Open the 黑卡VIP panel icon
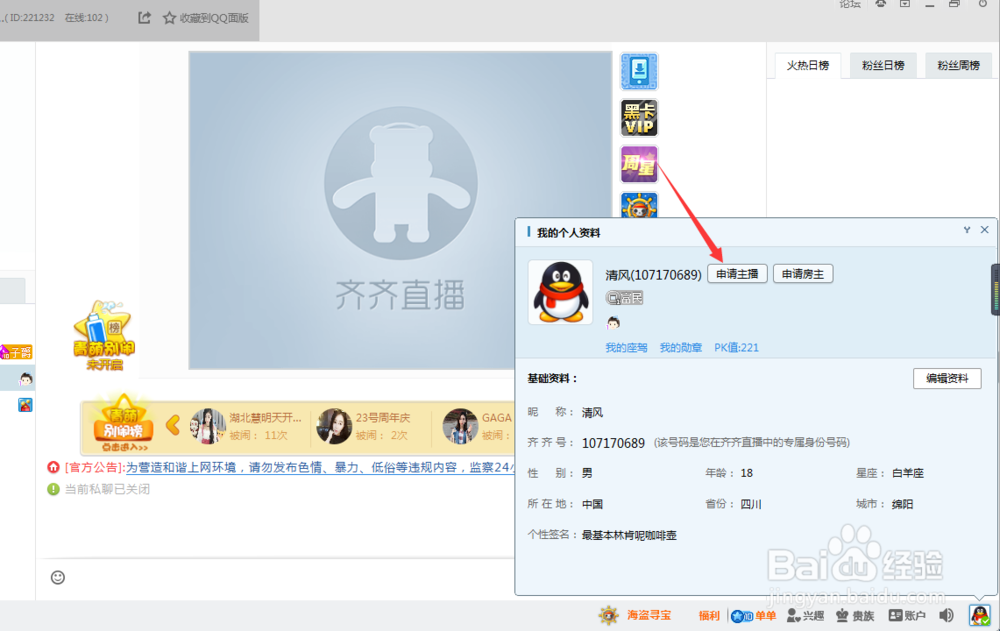The image size is (1000, 631). pos(638,117)
